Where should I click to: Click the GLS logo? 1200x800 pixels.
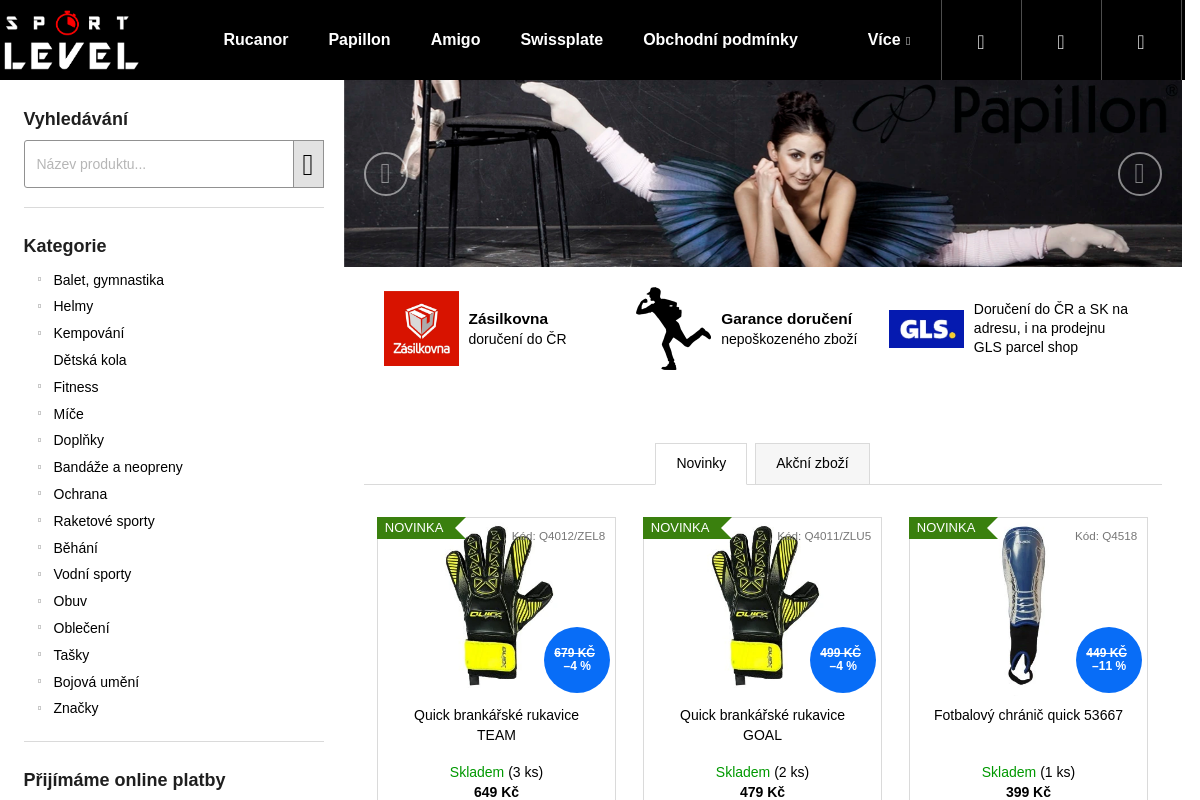coord(926,328)
